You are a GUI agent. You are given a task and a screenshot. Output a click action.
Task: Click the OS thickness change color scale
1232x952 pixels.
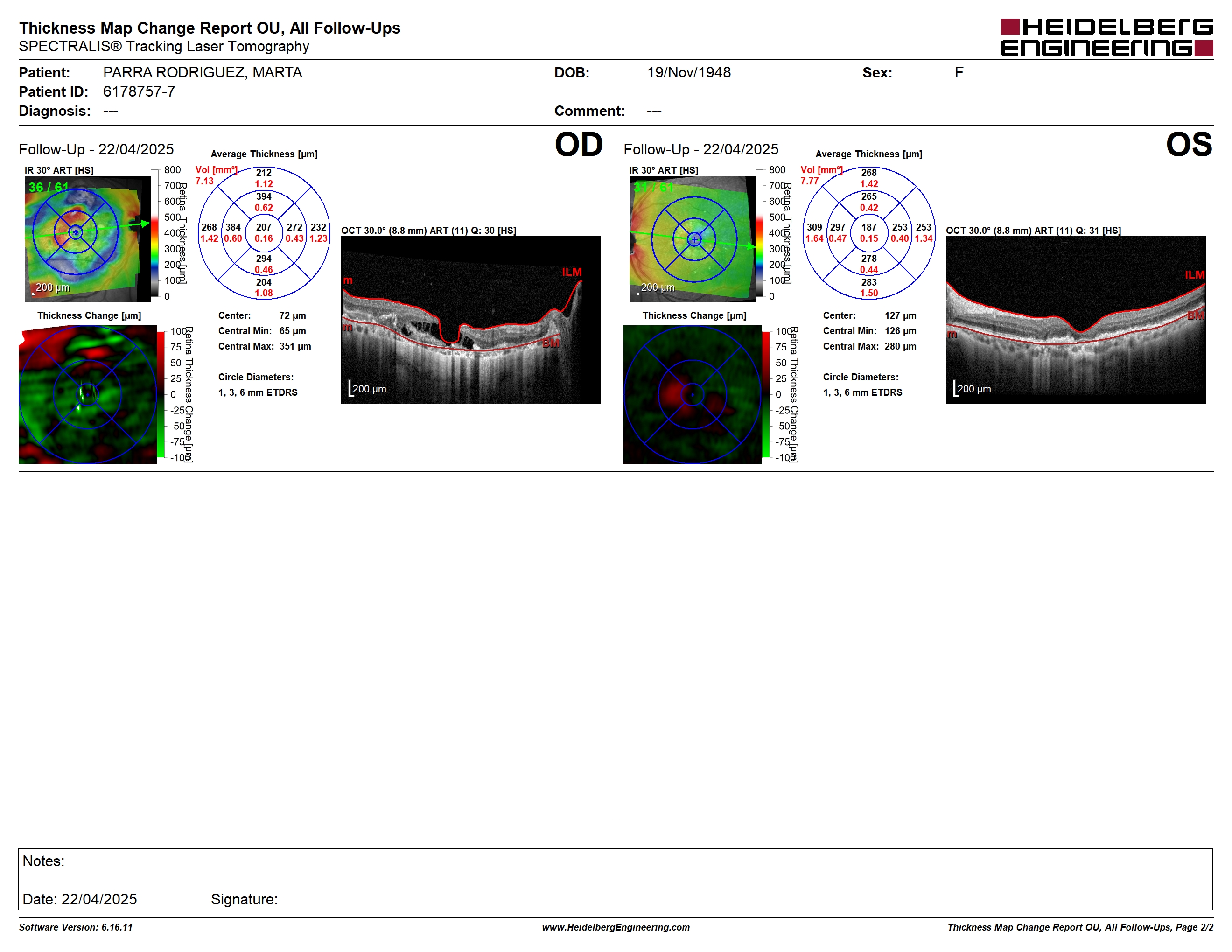[766, 395]
